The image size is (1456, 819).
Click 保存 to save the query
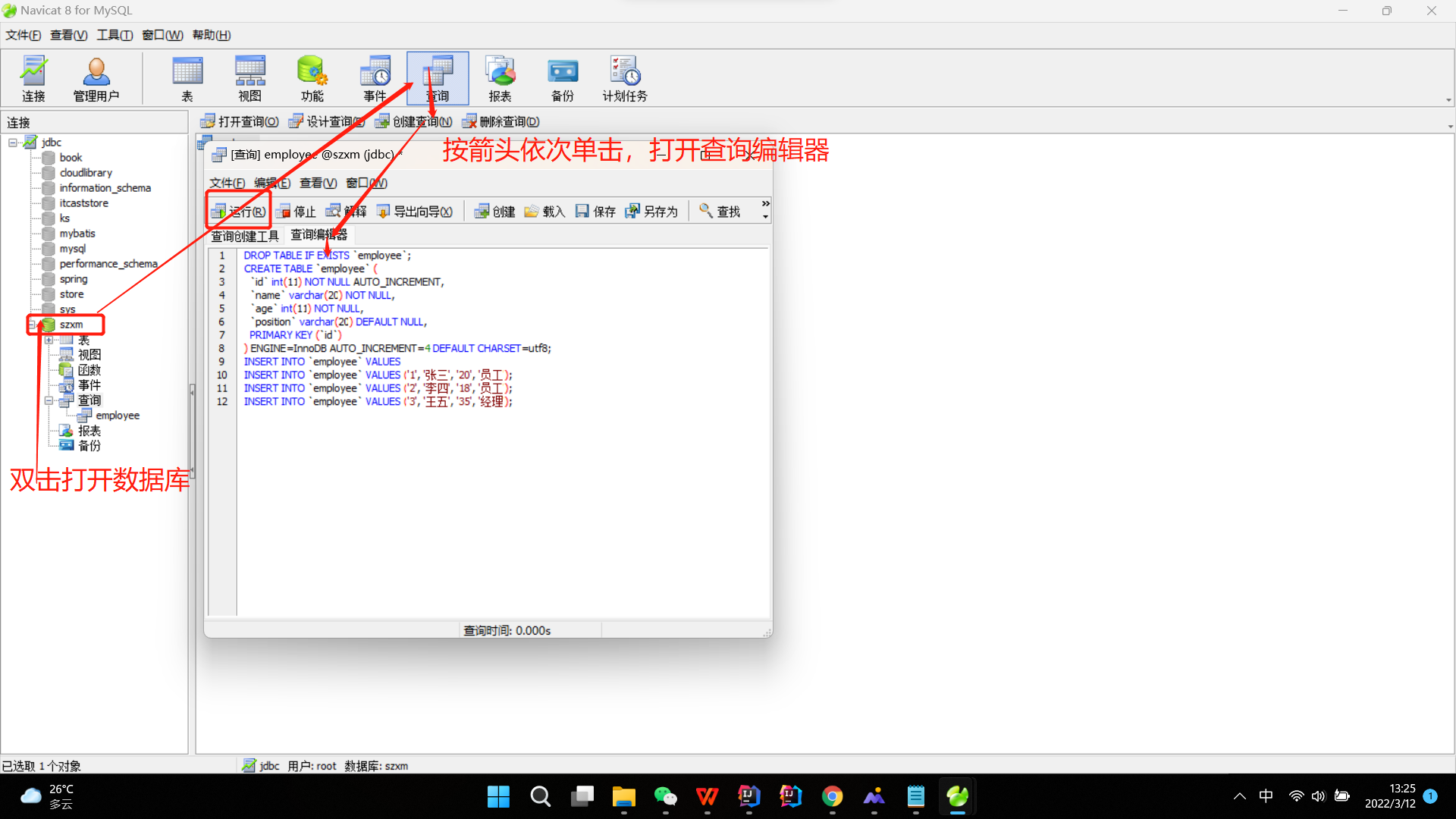pyautogui.click(x=596, y=212)
